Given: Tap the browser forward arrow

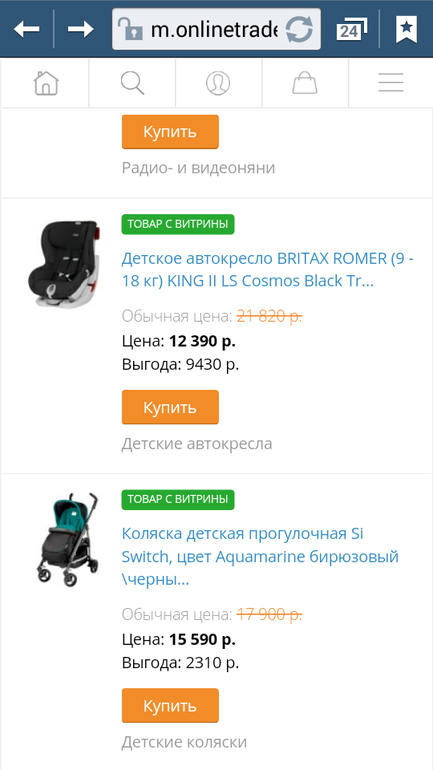Looking at the screenshot, I should tap(81, 29).
